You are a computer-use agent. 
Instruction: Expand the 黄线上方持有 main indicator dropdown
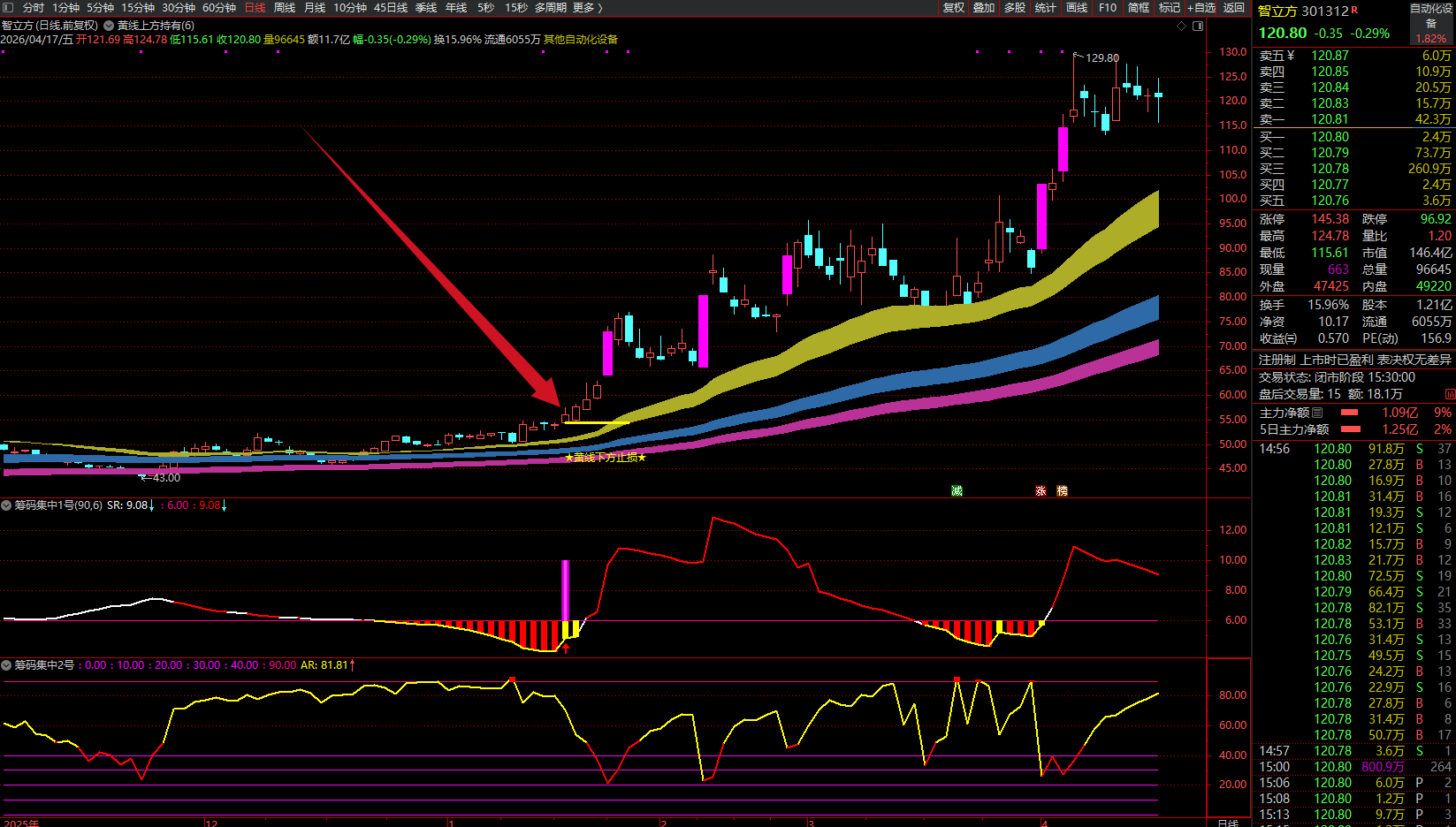point(109,26)
